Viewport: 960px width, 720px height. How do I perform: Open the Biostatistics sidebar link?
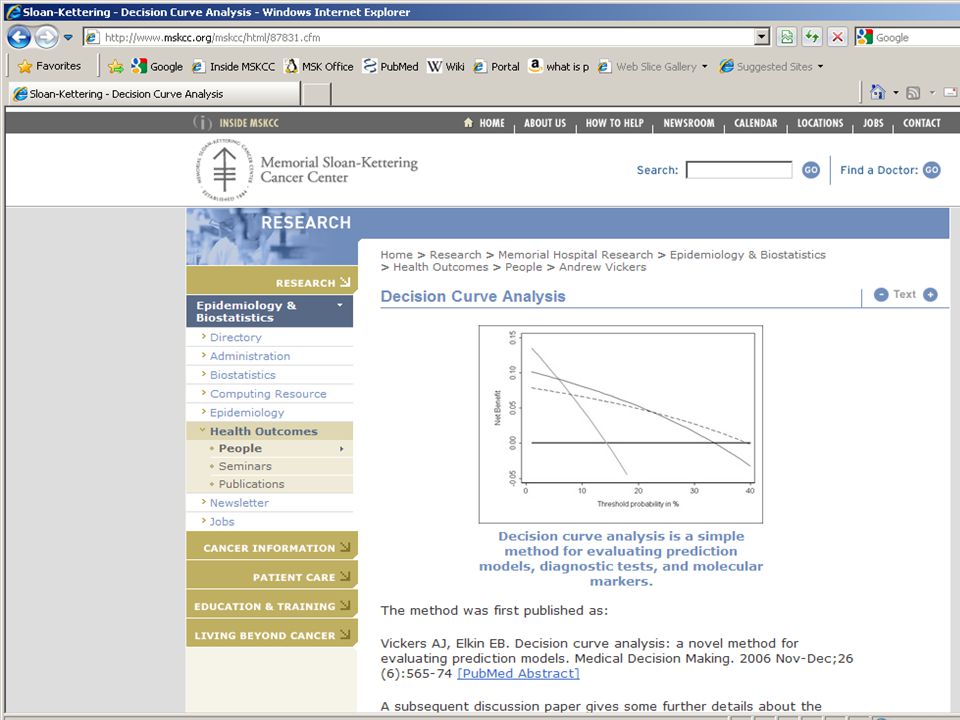tap(242, 375)
